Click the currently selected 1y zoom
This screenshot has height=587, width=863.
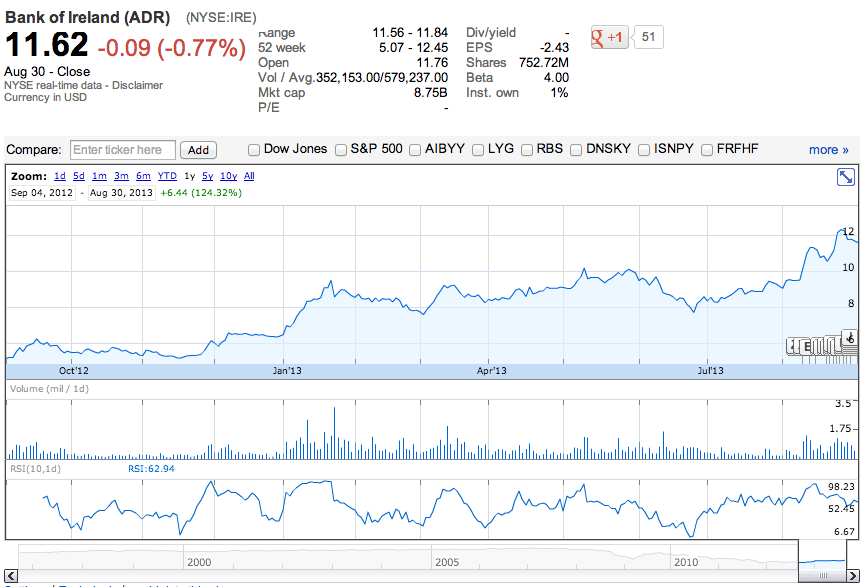(189, 176)
